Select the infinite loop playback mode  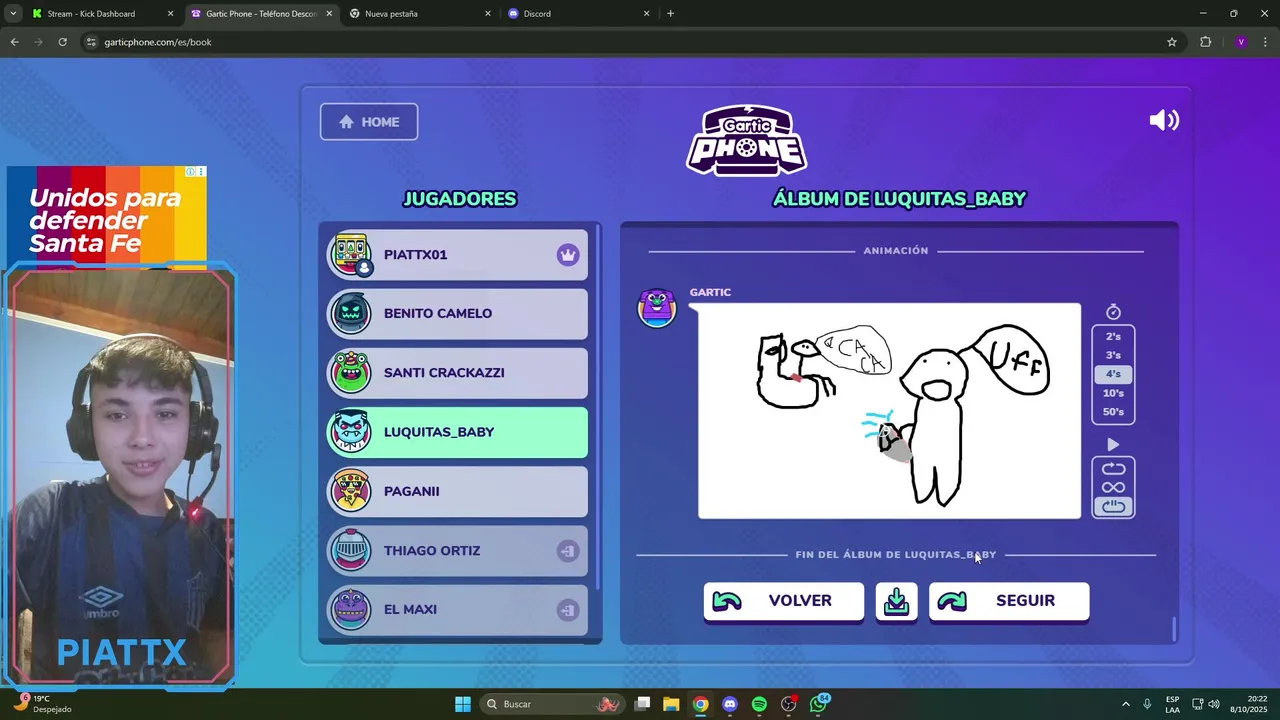1113,488
